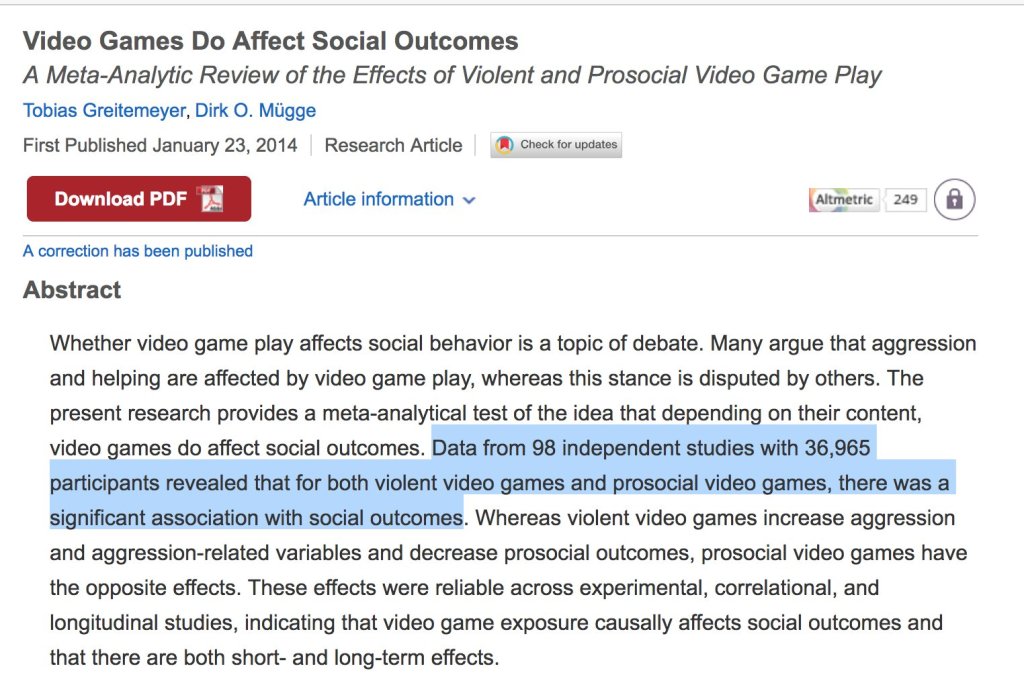Click the Altmetric score 249
Viewport: 1024px width, 685px height.
click(x=905, y=200)
